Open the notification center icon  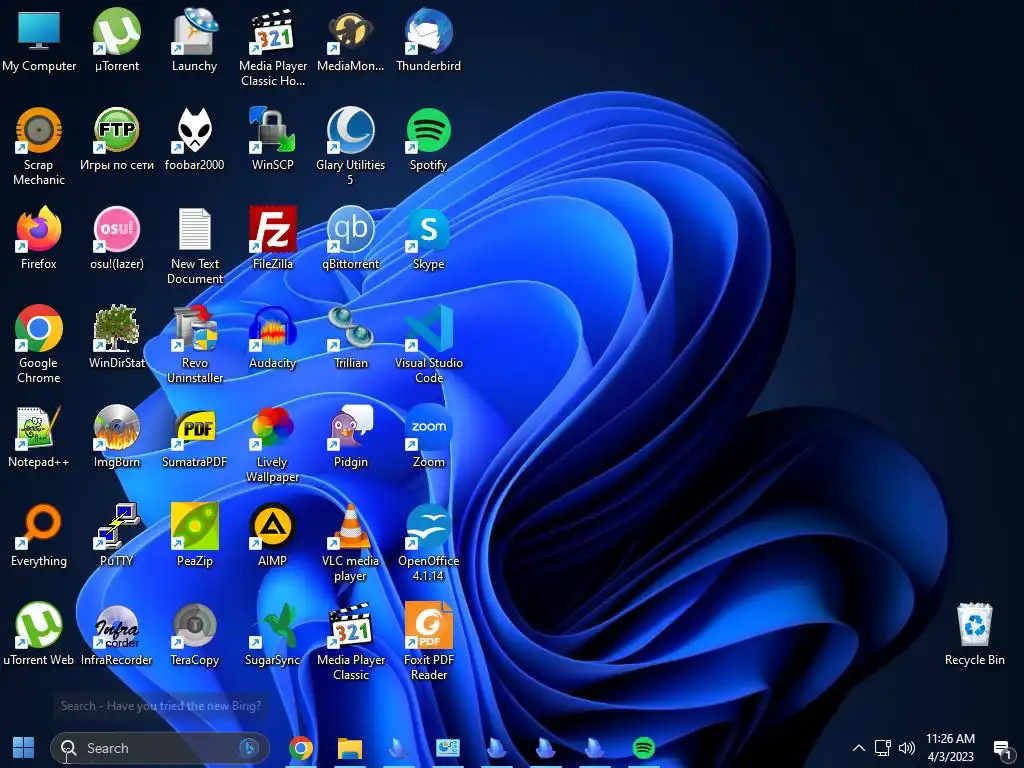pos(1001,748)
